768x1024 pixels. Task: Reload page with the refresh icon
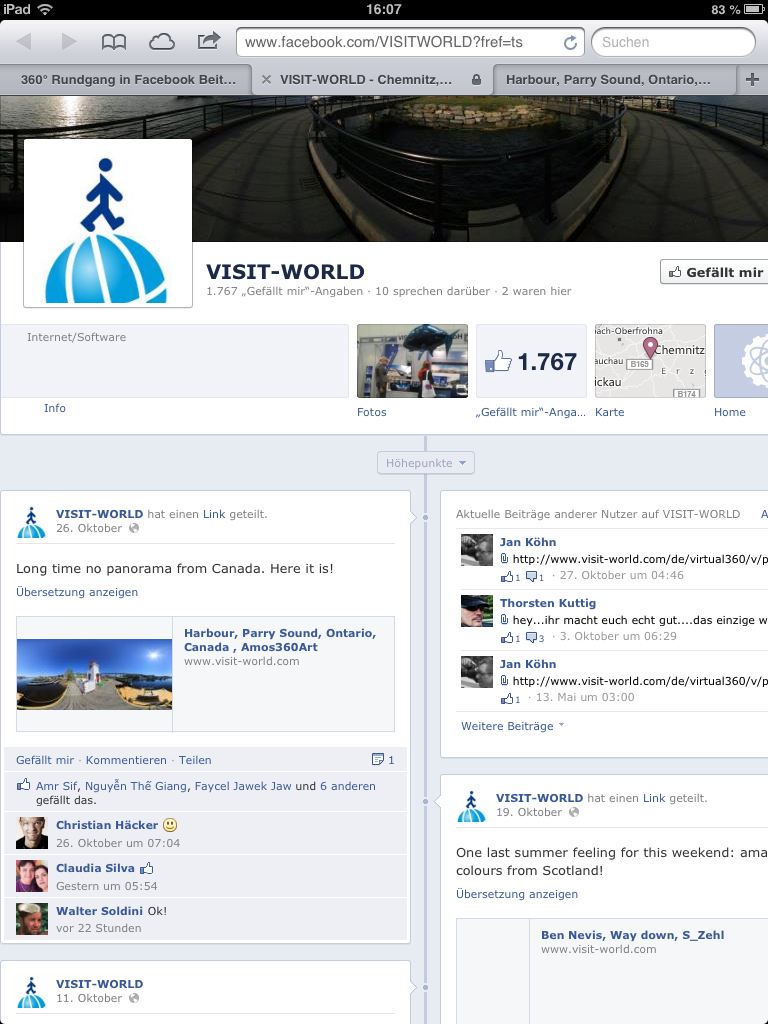click(x=570, y=43)
